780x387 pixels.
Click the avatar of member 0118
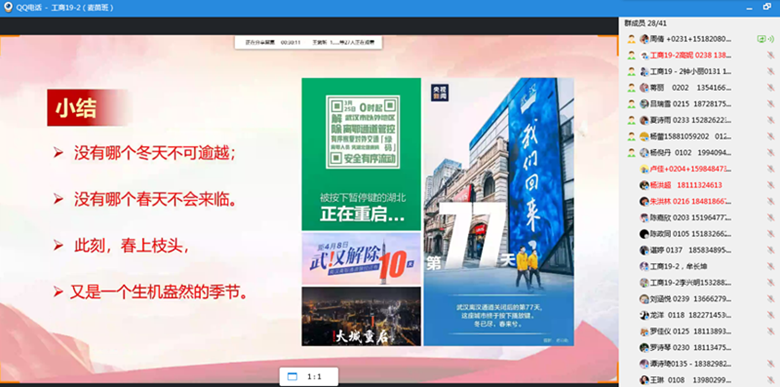point(644,315)
